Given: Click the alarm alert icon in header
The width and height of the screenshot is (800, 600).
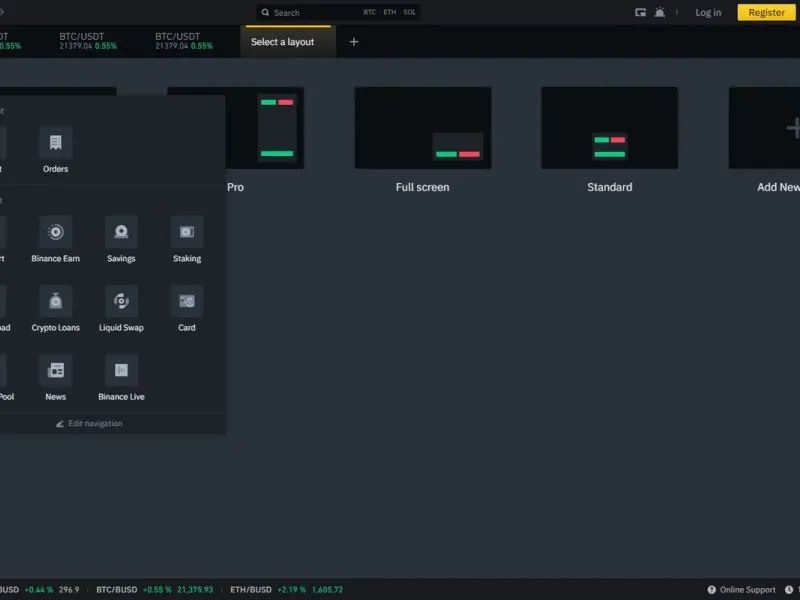Looking at the screenshot, I should (x=660, y=12).
